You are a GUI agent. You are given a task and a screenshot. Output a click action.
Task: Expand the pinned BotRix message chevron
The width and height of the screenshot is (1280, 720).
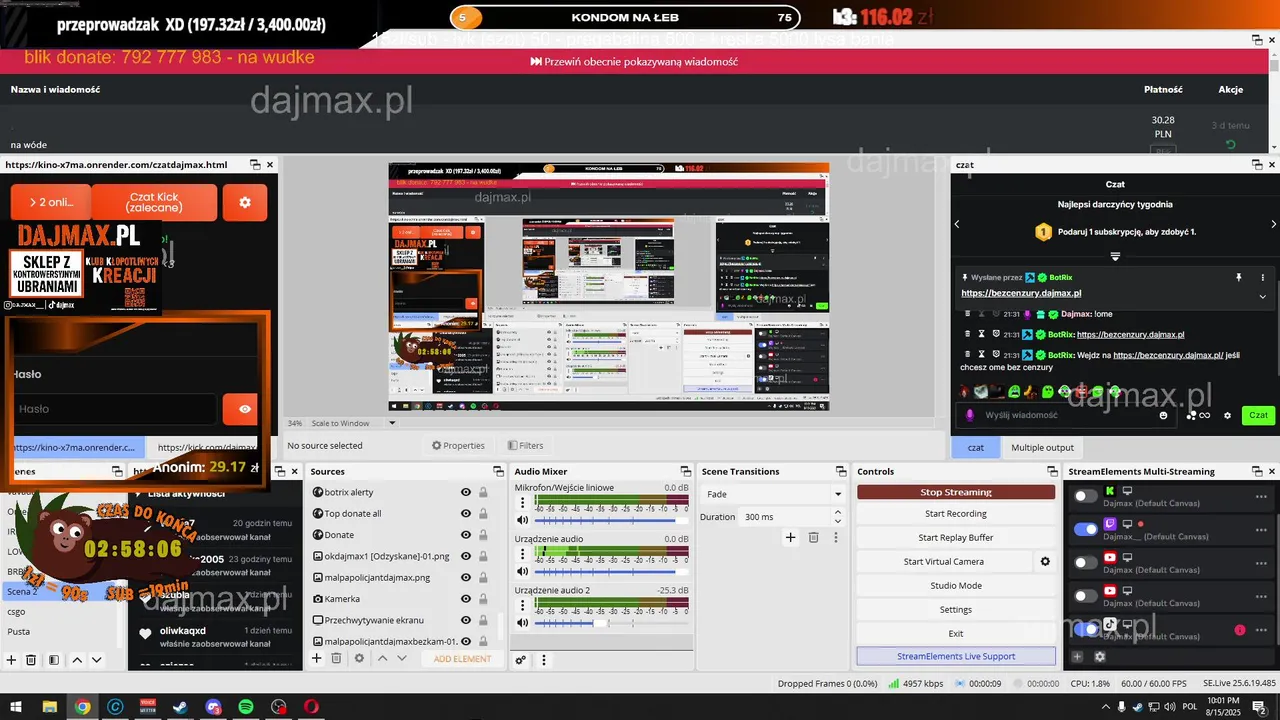[x=1263, y=296]
